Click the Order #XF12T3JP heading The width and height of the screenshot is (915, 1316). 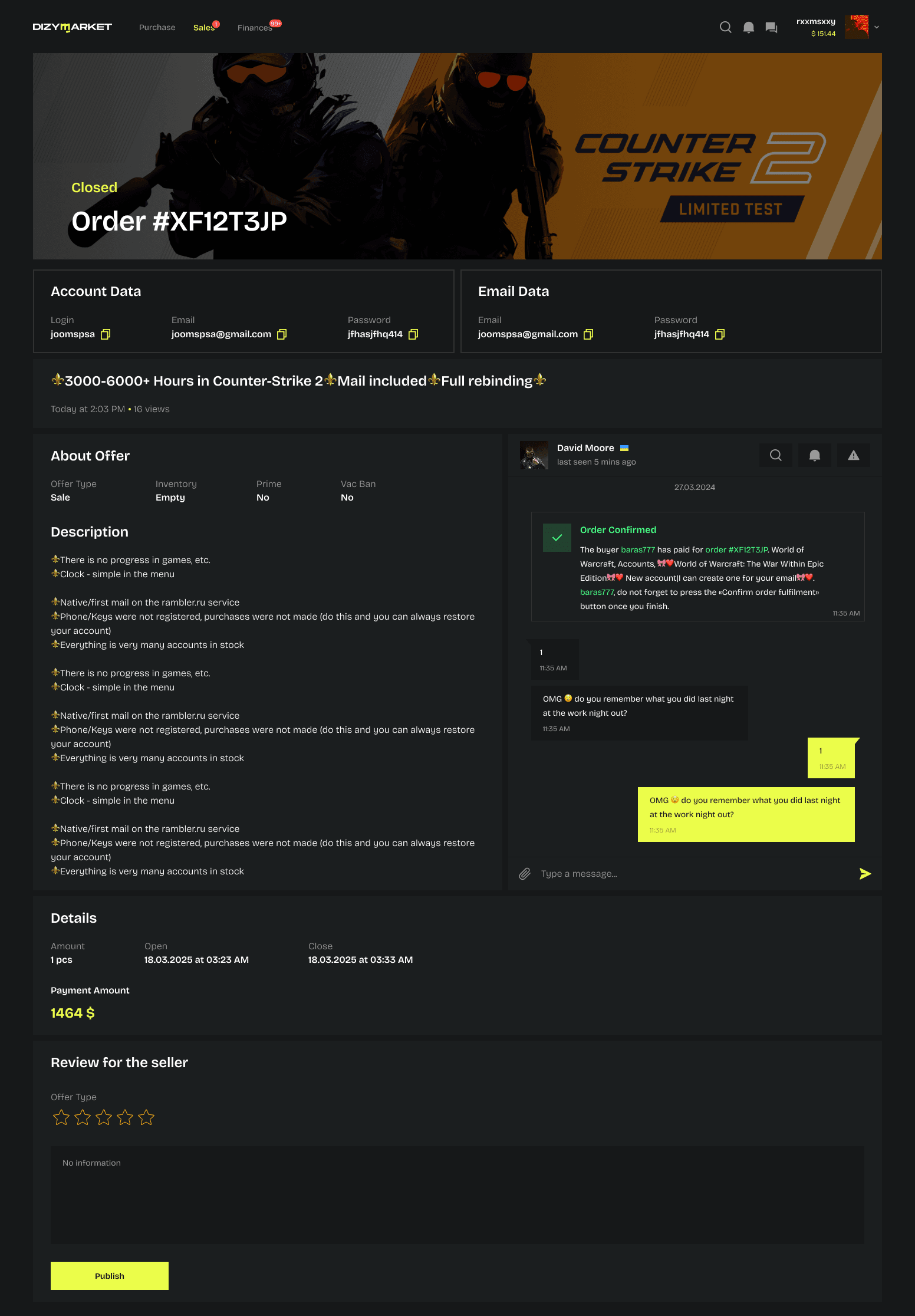179,222
